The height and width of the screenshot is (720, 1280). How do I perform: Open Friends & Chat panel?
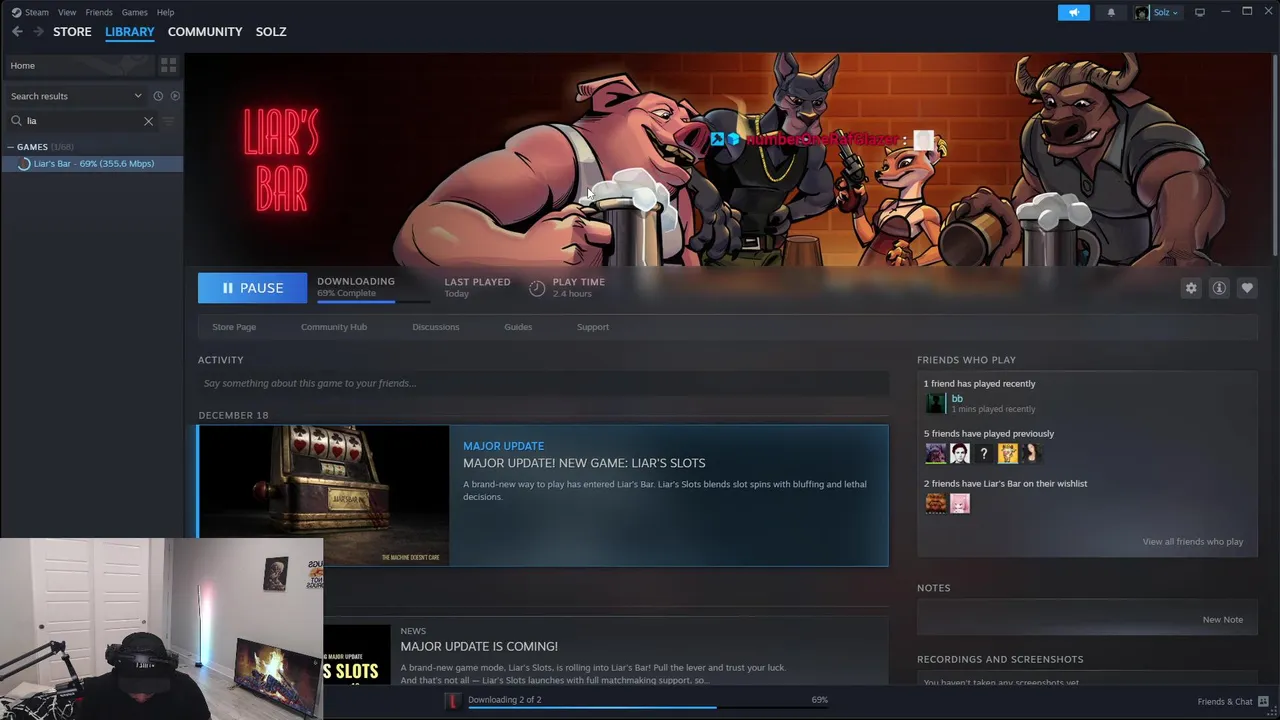pyautogui.click(x=1233, y=701)
